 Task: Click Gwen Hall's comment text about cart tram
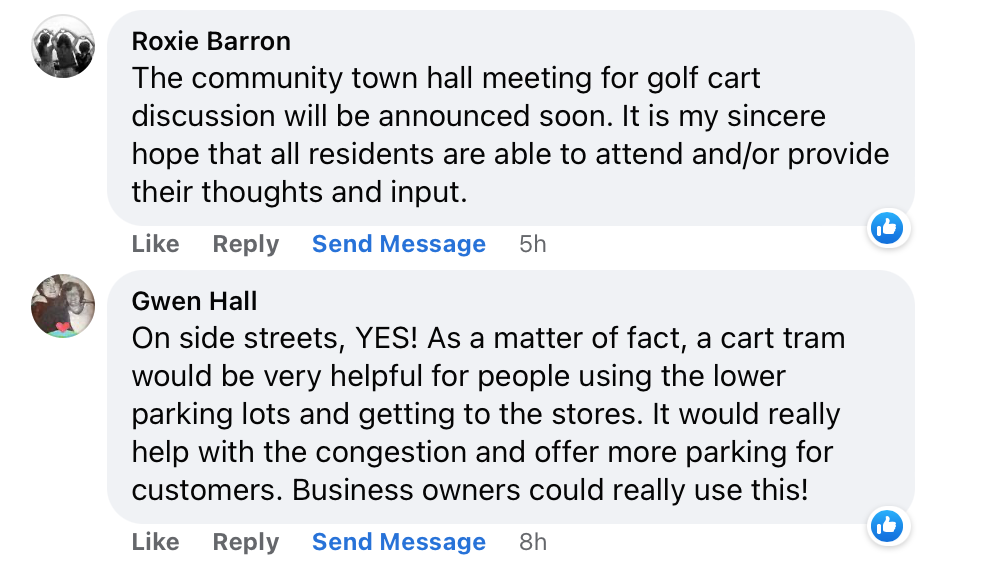(480, 415)
